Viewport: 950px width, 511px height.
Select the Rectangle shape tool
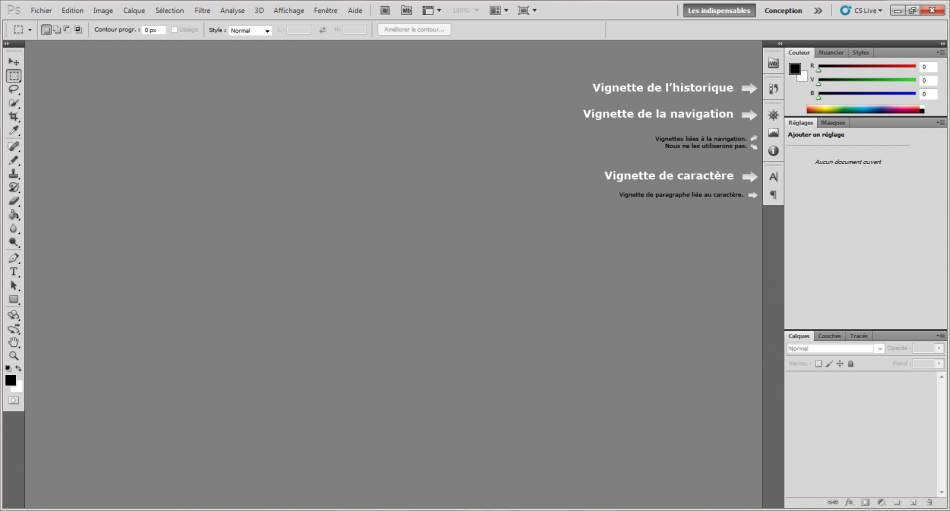[13, 299]
